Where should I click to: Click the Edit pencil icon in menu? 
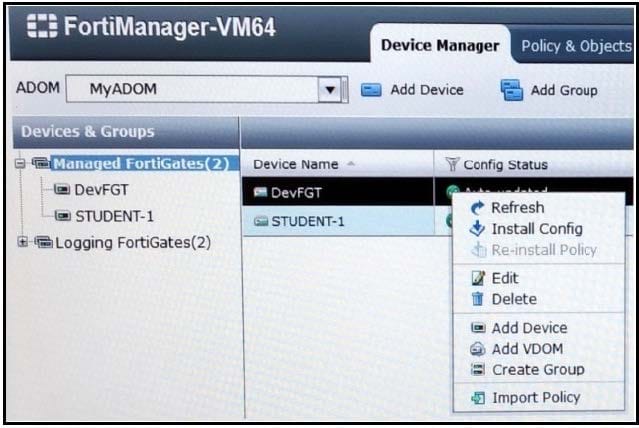[478, 278]
